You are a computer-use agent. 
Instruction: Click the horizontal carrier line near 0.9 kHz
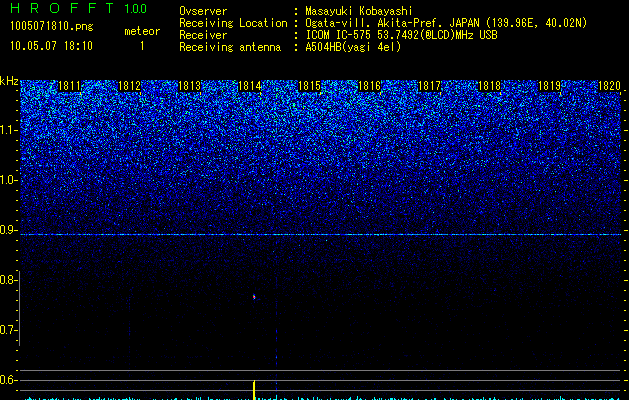(321, 234)
